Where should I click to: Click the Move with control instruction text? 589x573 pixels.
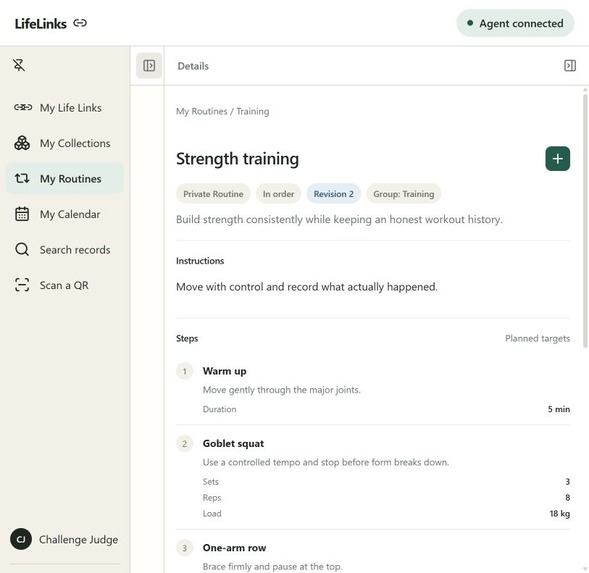(x=307, y=287)
